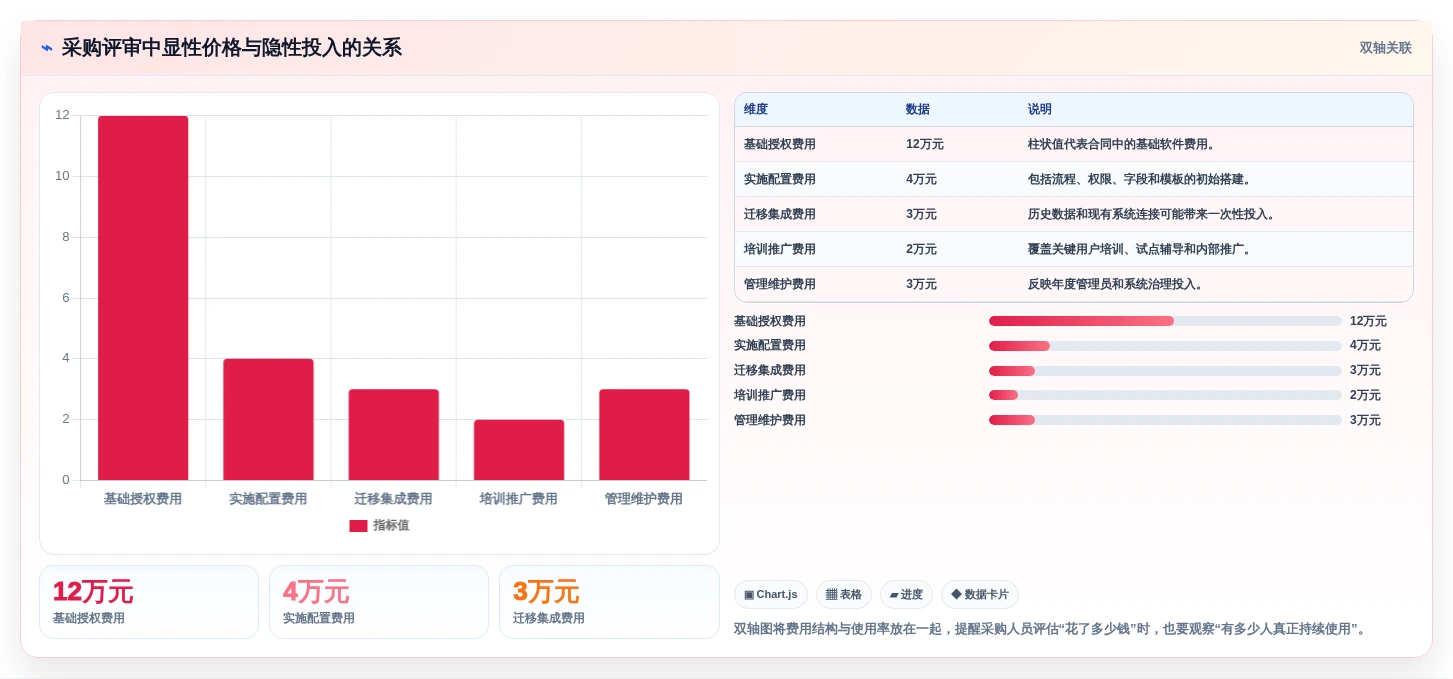This screenshot has height=679, width=1453.
Task: Click the 迁移集成费用 bar in chart
Action: coord(393,435)
